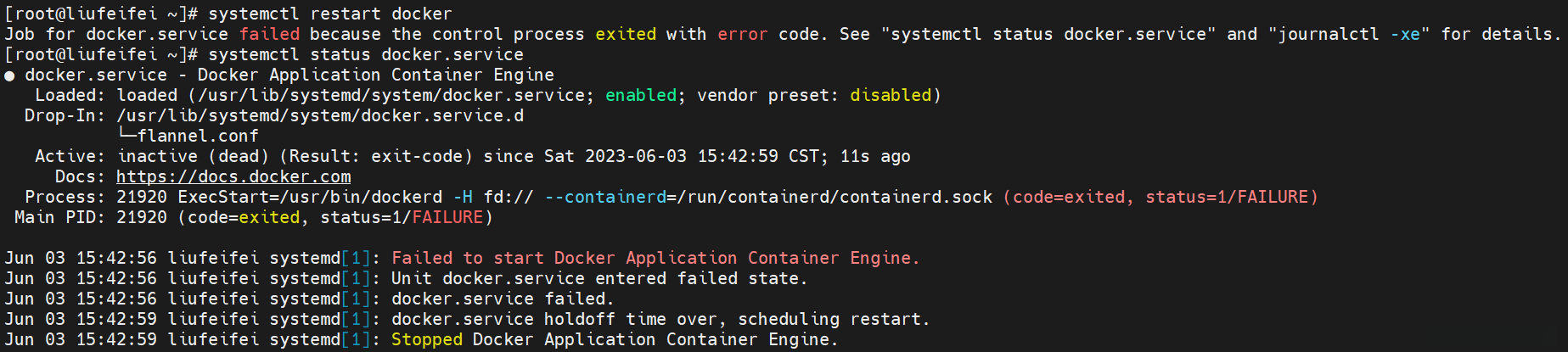Image resolution: width=1568 pixels, height=352 pixels.
Task: Click the "docker.service failed." log entry
Action: click(x=503, y=299)
